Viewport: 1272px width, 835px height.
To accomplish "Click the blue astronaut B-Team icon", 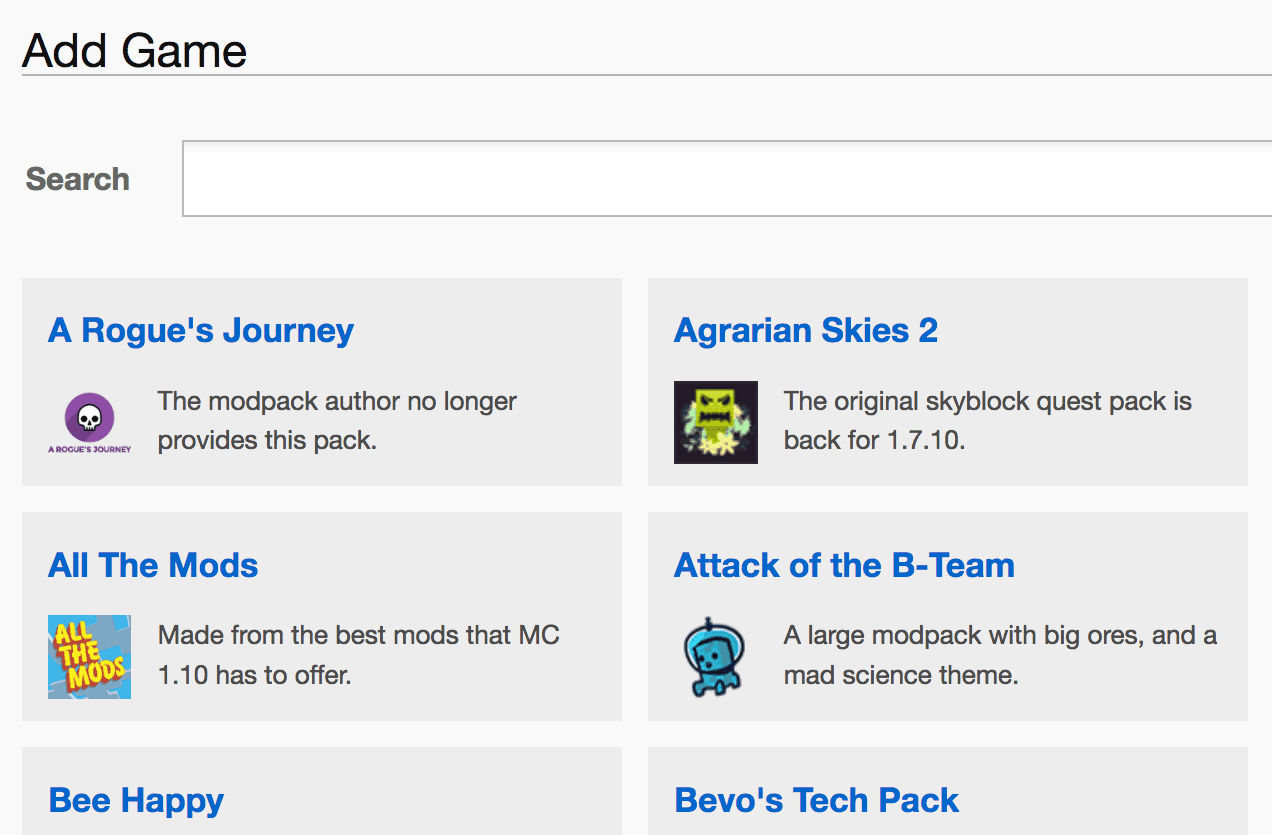I will (715, 656).
